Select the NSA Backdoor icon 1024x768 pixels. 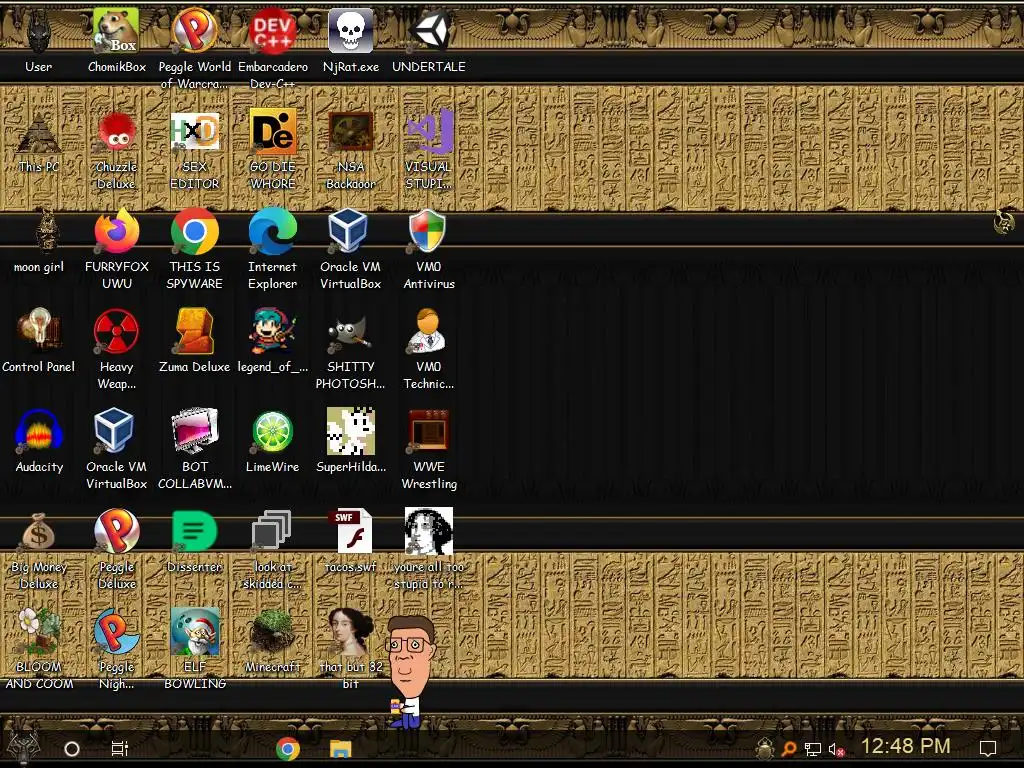click(351, 133)
